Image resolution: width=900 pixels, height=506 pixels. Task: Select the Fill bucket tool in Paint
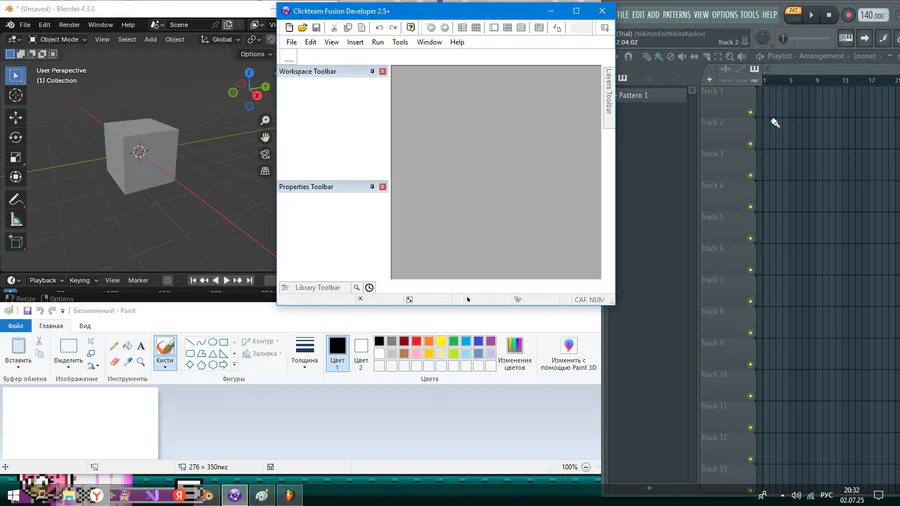click(127, 346)
